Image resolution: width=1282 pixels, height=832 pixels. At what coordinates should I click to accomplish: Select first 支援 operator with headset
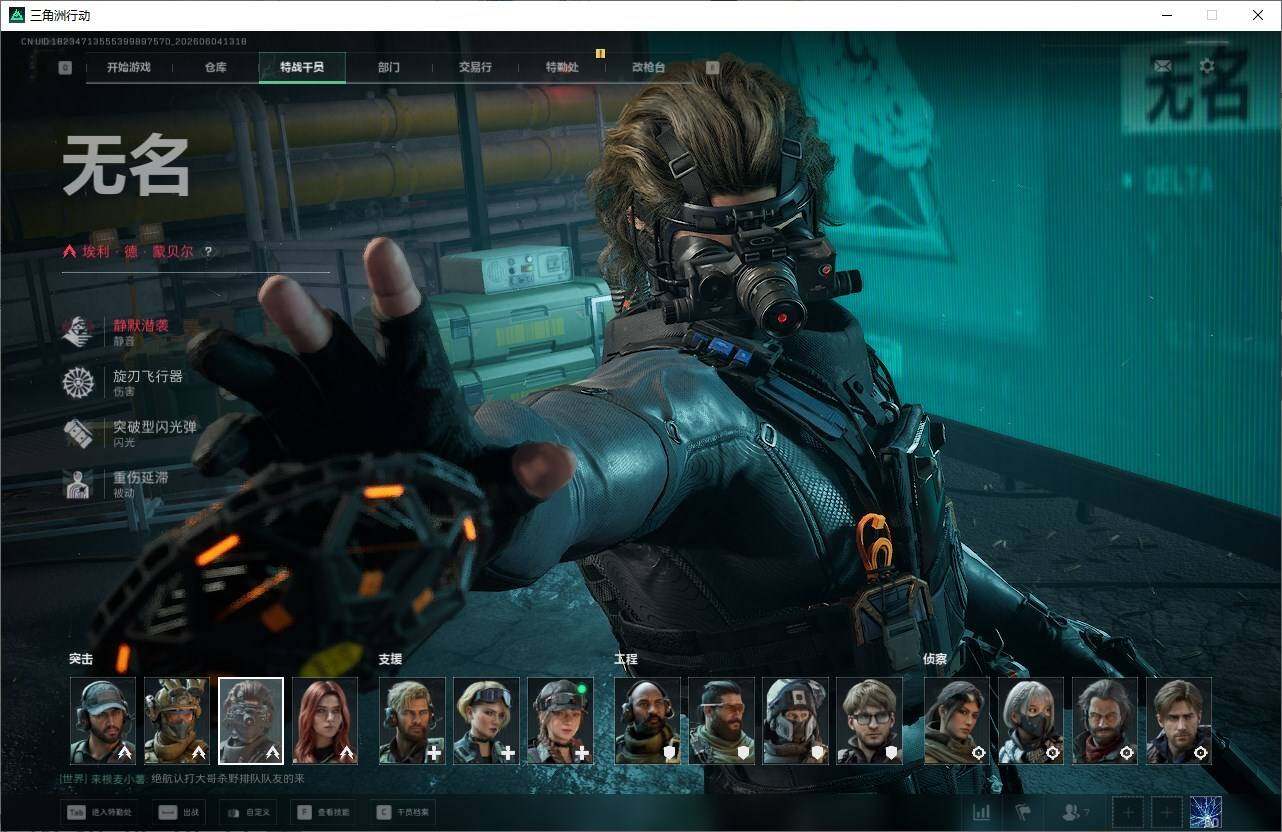(x=412, y=721)
